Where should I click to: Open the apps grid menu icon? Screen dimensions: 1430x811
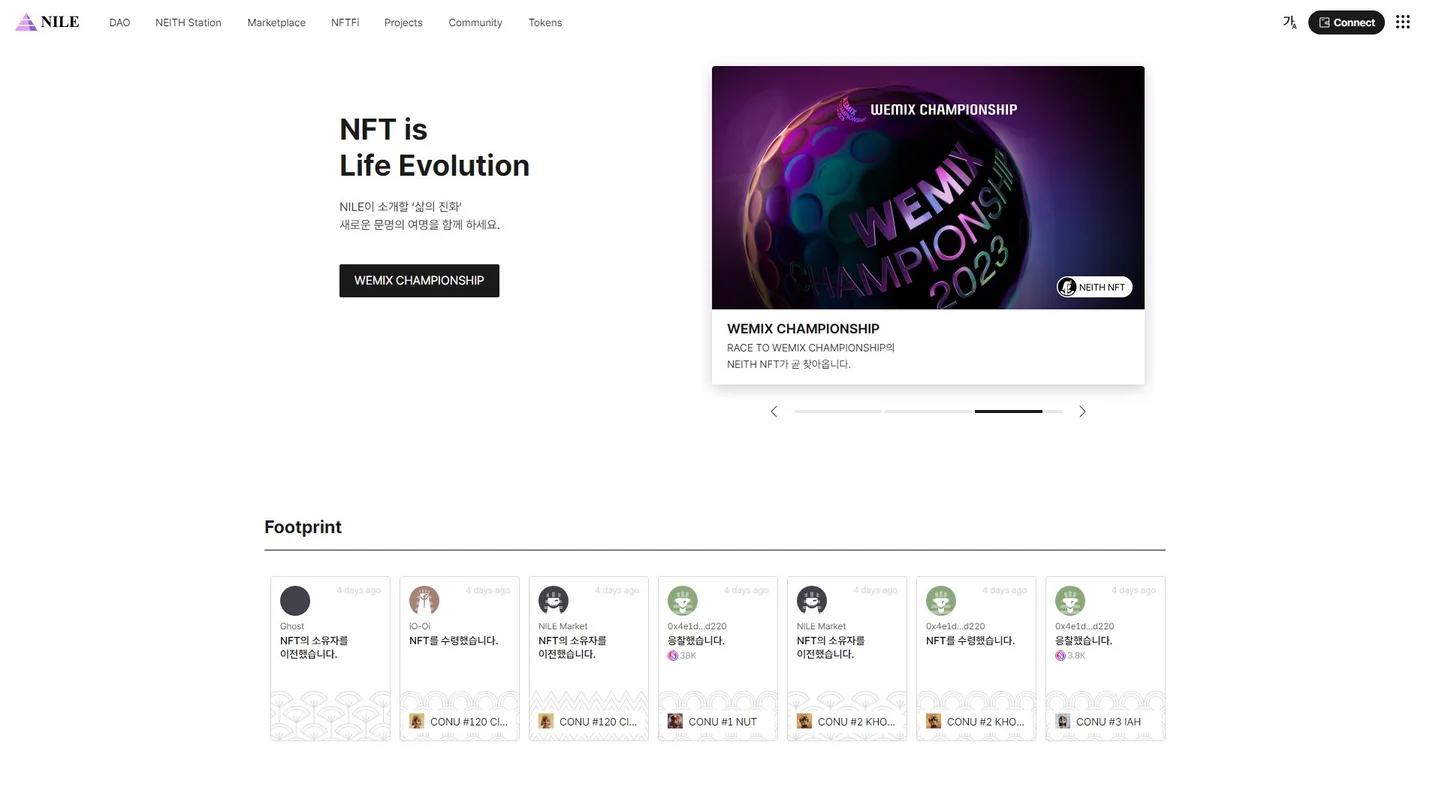pyautogui.click(x=1402, y=22)
